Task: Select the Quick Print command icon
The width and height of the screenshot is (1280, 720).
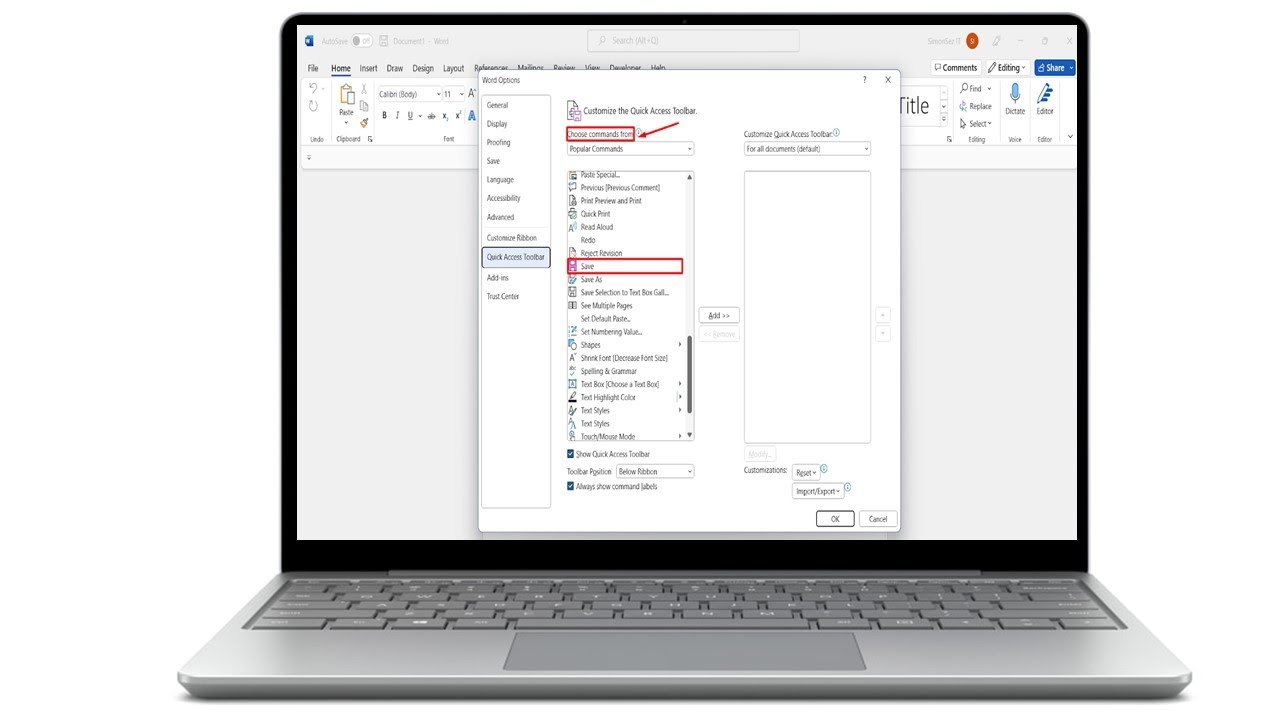Action: 573,214
